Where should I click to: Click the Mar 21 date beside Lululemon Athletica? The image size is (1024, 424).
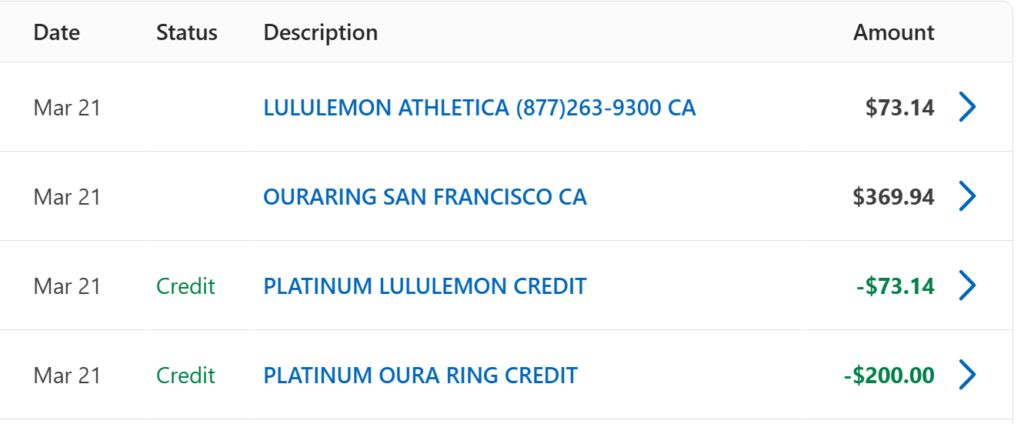pyautogui.click(x=67, y=108)
